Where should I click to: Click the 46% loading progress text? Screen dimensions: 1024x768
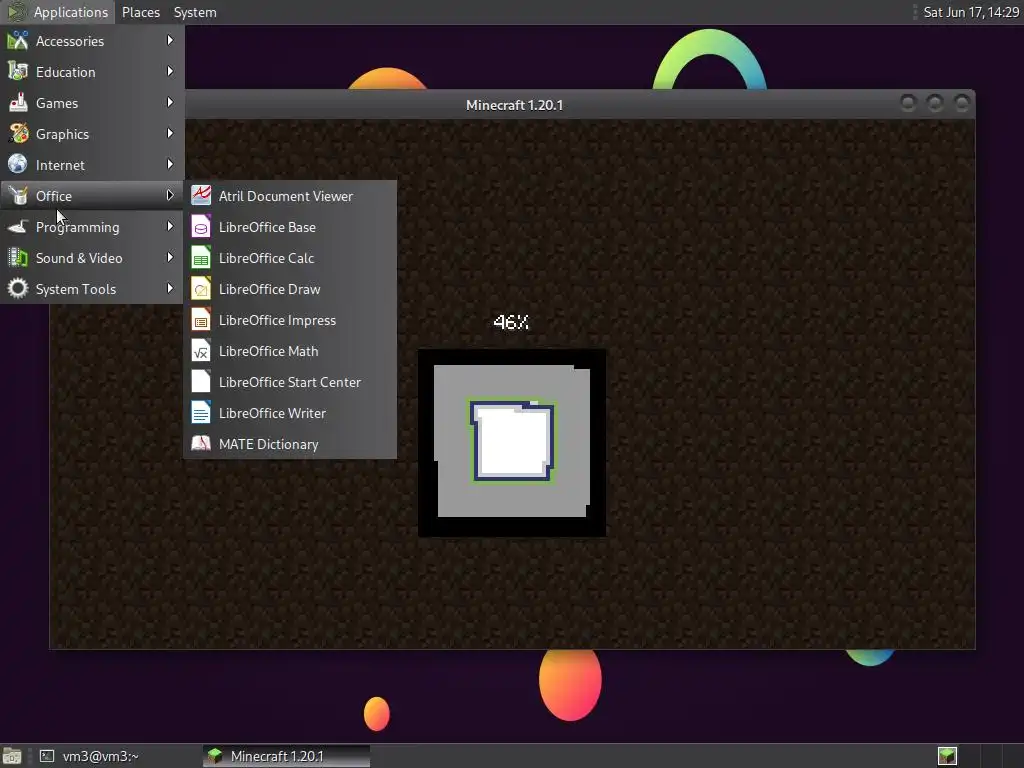511,322
